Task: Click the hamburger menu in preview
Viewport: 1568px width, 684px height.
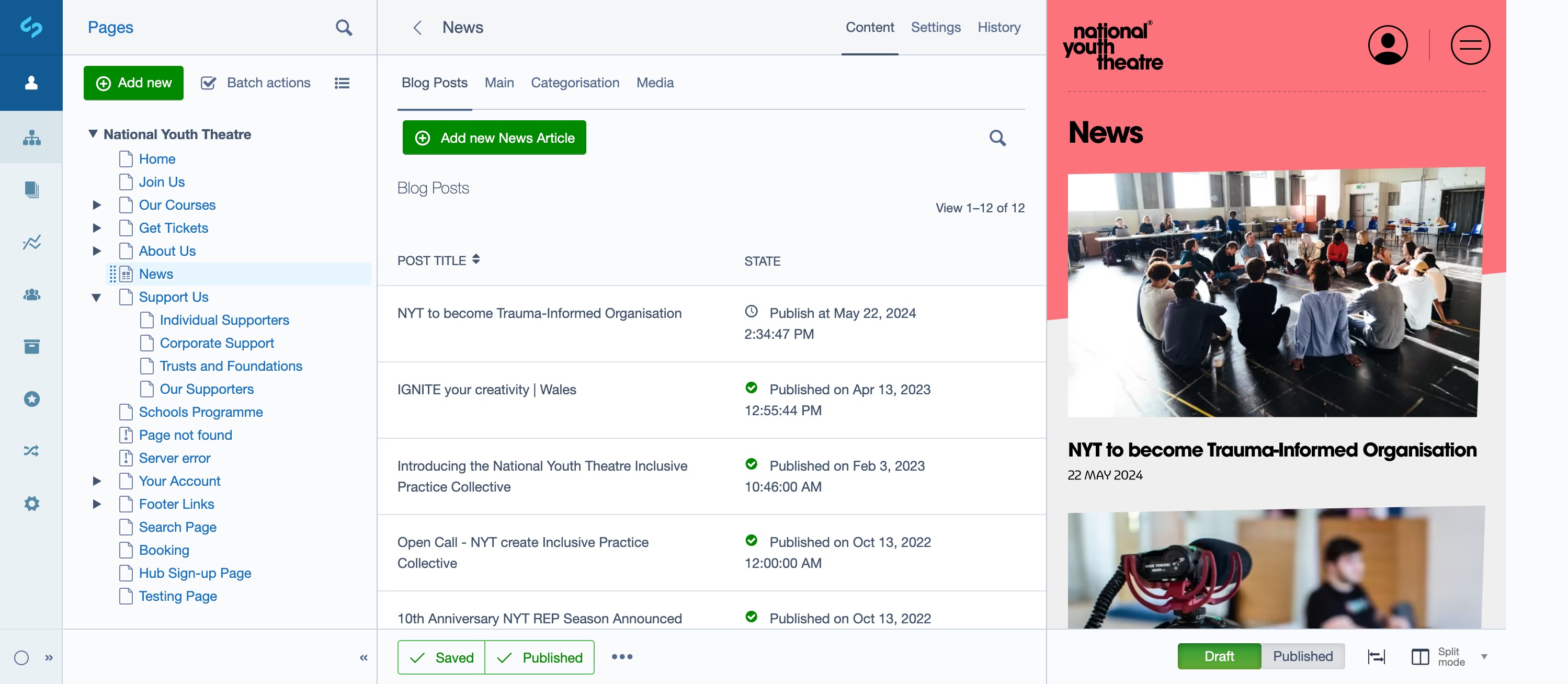Action: [x=1469, y=45]
